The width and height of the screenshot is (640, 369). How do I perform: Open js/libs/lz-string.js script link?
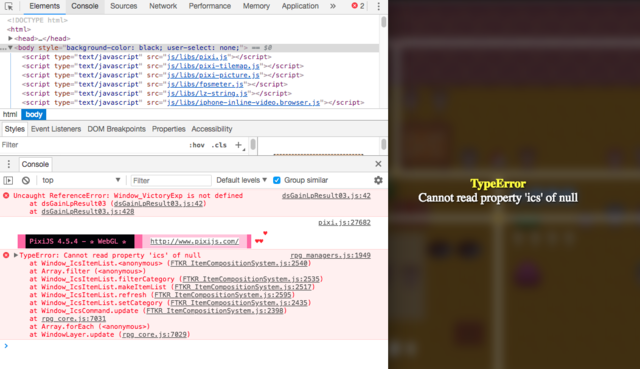coord(207,93)
